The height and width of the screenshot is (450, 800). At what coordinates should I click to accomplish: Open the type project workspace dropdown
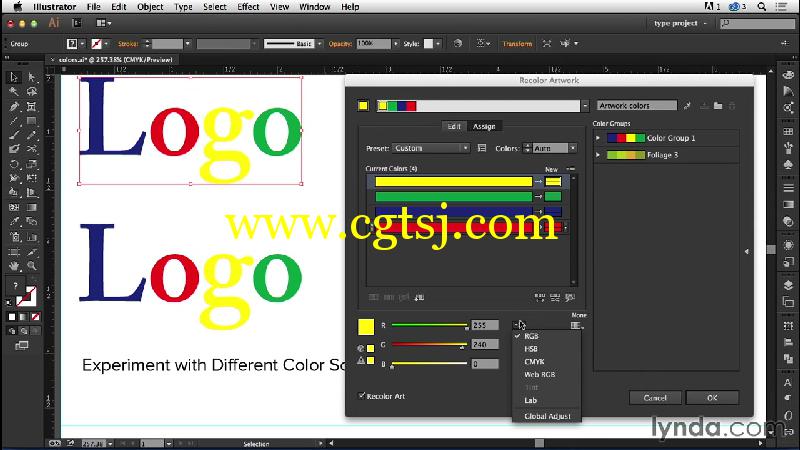[x=681, y=23]
